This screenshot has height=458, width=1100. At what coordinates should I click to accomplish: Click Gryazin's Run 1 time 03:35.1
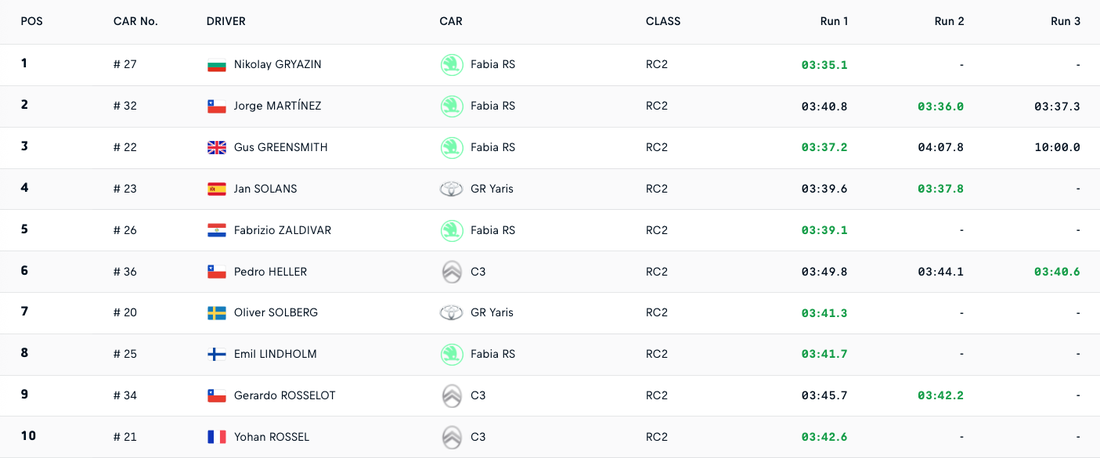click(824, 65)
